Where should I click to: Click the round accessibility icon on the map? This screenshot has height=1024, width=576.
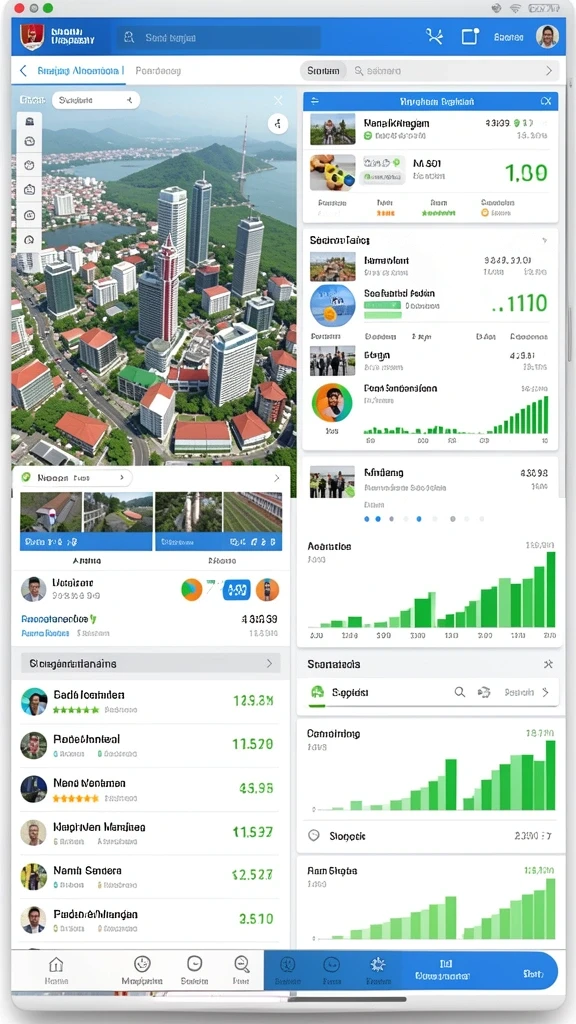[x=278, y=123]
